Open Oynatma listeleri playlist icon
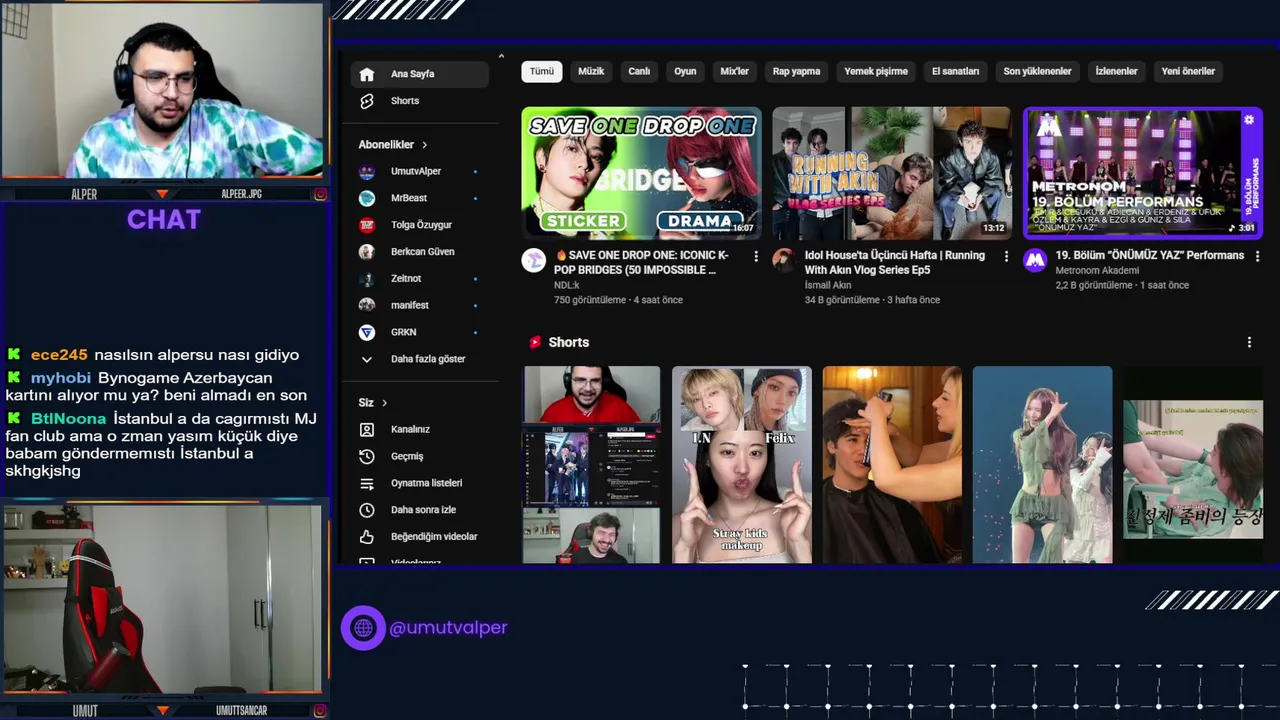 pyautogui.click(x=367, y=483)
